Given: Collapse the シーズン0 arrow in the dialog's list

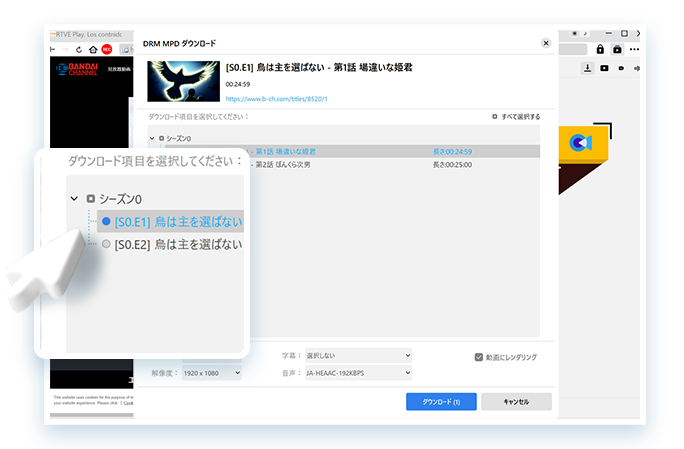Looking at the screenshot, I should click(152, 138).
